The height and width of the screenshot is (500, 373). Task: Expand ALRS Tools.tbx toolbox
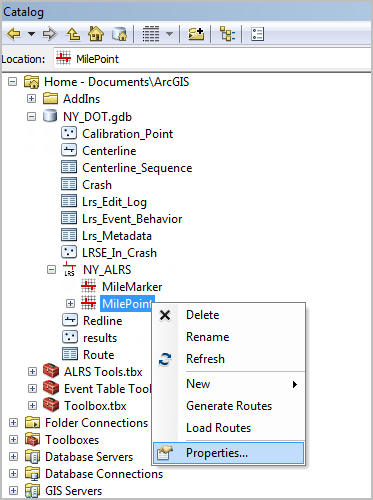(x=32, y=372)
